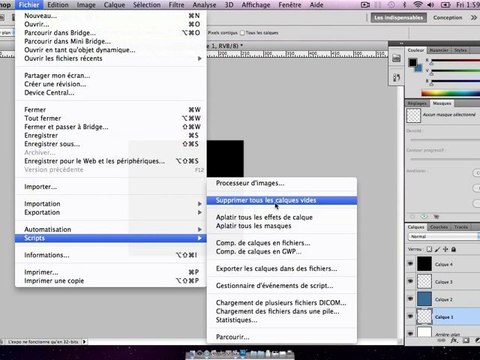Open the Edition menu

[58, 5]
